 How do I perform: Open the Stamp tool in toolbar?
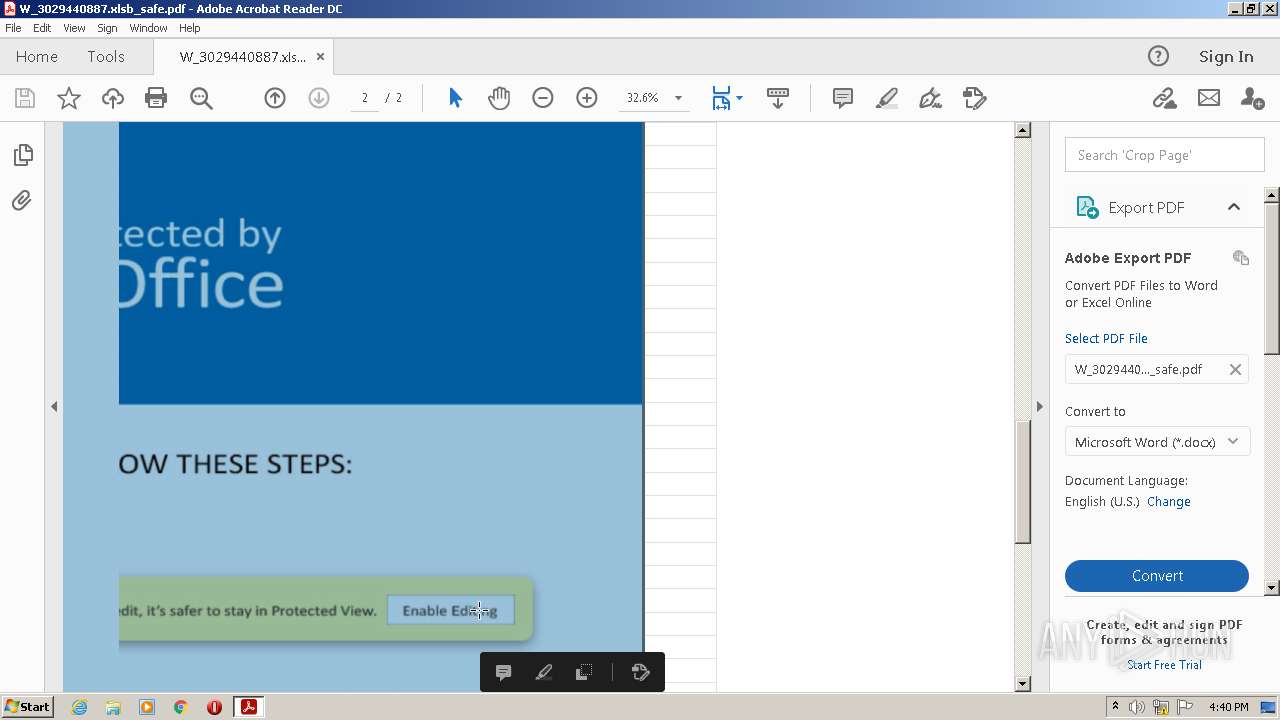click(975, 98)
